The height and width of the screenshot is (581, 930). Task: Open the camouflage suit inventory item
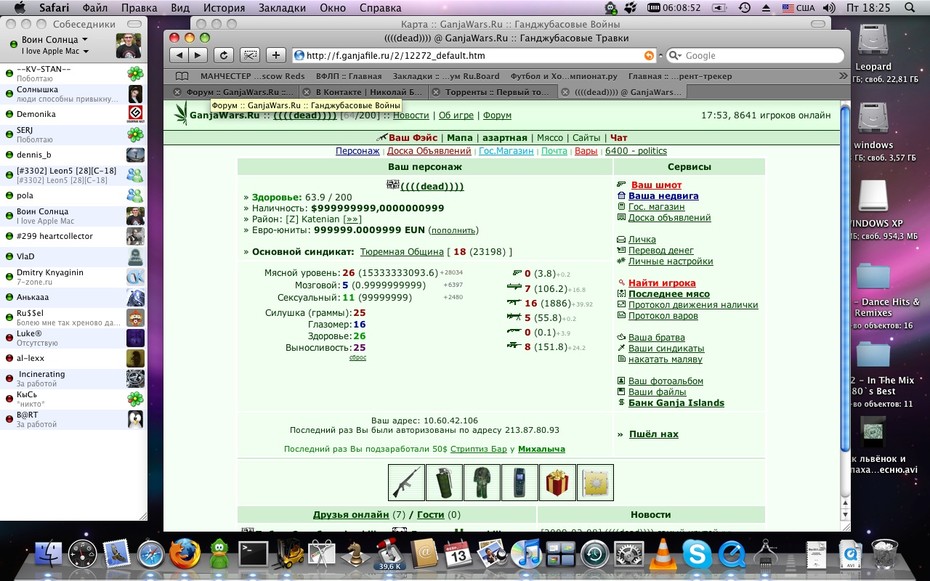click(x=482, y=483)
